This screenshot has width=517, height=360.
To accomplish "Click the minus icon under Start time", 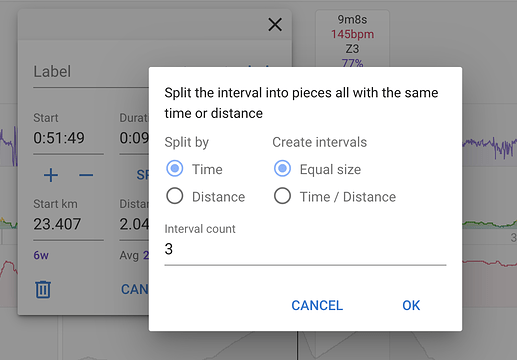I will (x=86, y=175).
